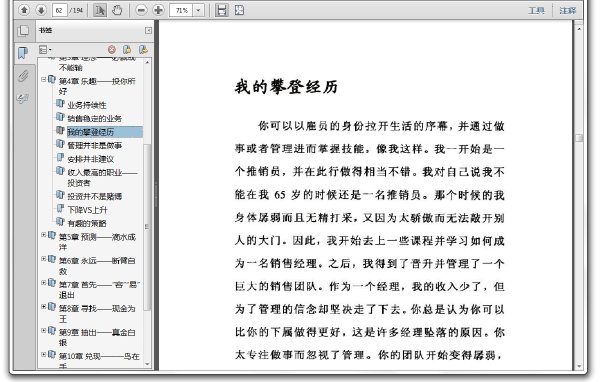
Task: Click the new bookmark icon
Action: pyautogui.click(x=127, y=49)
